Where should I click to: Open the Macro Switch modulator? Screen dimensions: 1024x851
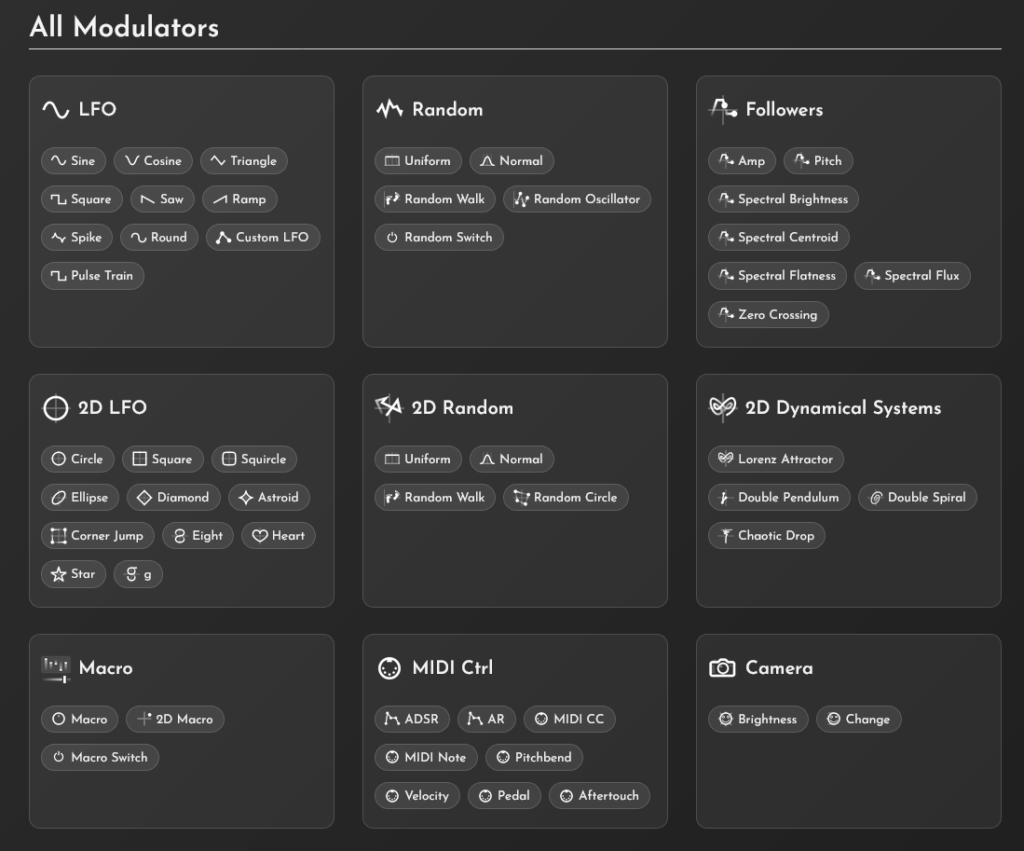99,758
